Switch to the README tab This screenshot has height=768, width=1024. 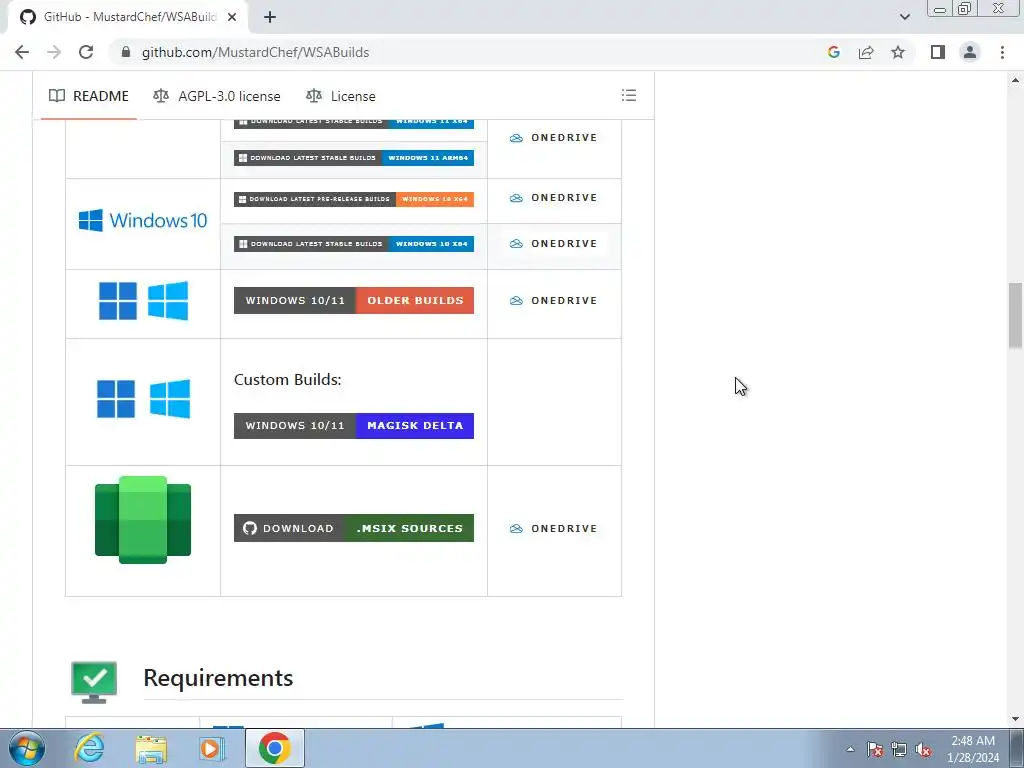pyautogui.click(x=89, y=96)
